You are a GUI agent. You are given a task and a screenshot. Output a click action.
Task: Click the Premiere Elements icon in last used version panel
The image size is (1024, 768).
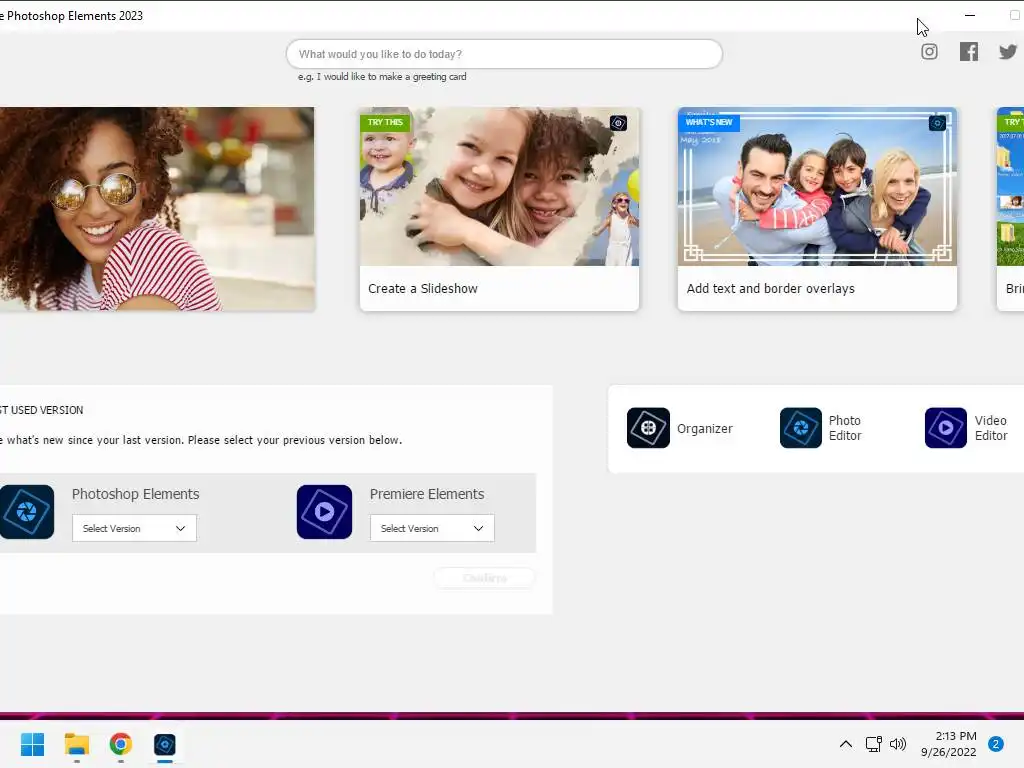point(324,512)
